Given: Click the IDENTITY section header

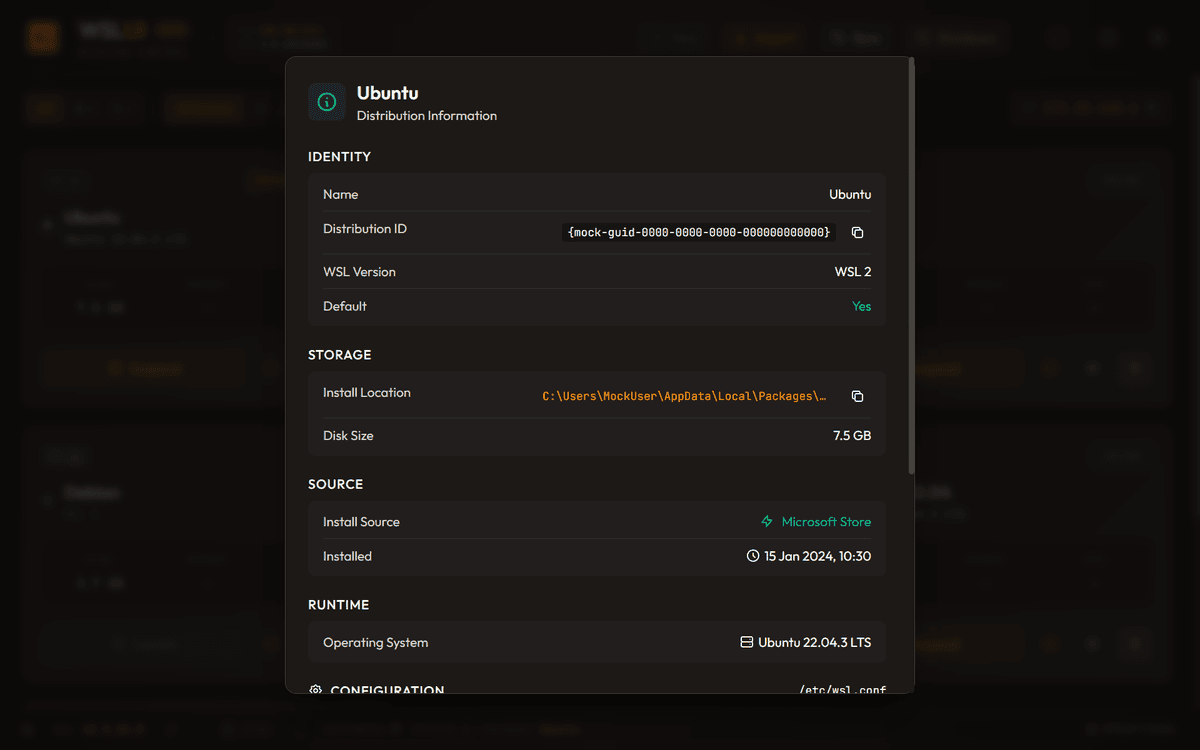Looking at the screenshot, I should click(x=338, y=156).
